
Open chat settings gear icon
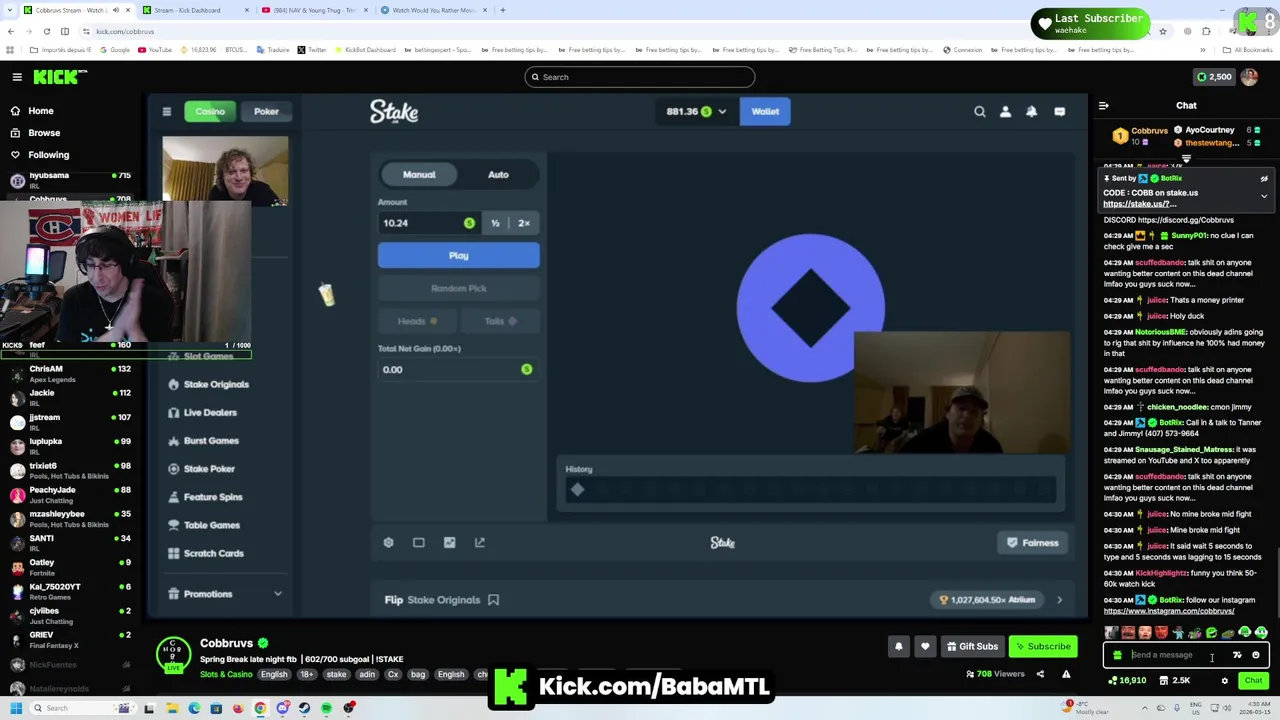1224,681
